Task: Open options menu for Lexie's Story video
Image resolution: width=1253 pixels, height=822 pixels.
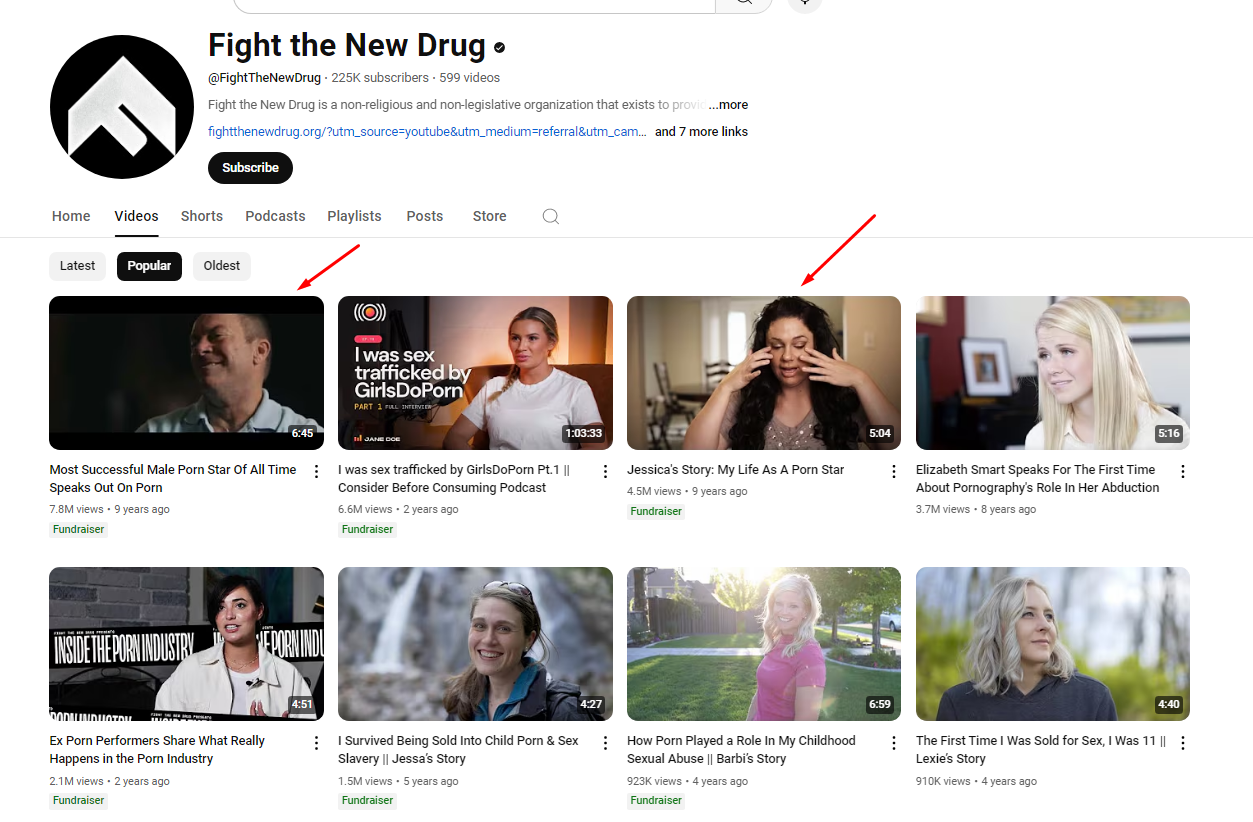Action: point(1183,743)
